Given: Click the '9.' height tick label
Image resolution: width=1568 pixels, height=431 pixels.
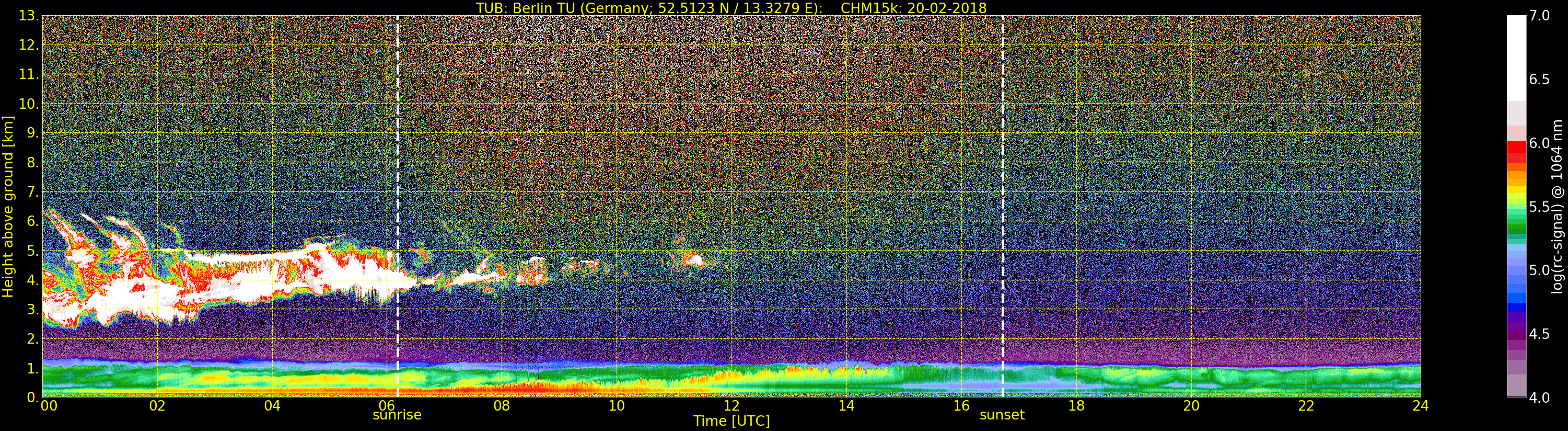Looking at the screenshot, I should coord(33,133).
